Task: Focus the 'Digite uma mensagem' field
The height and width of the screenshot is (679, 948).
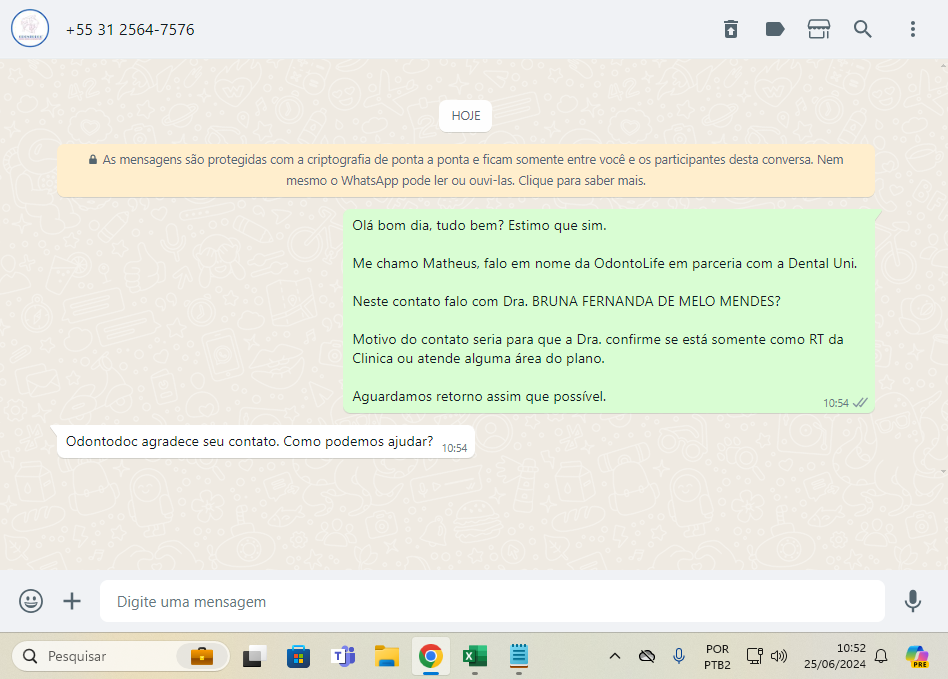Action: tap(492, 601)
